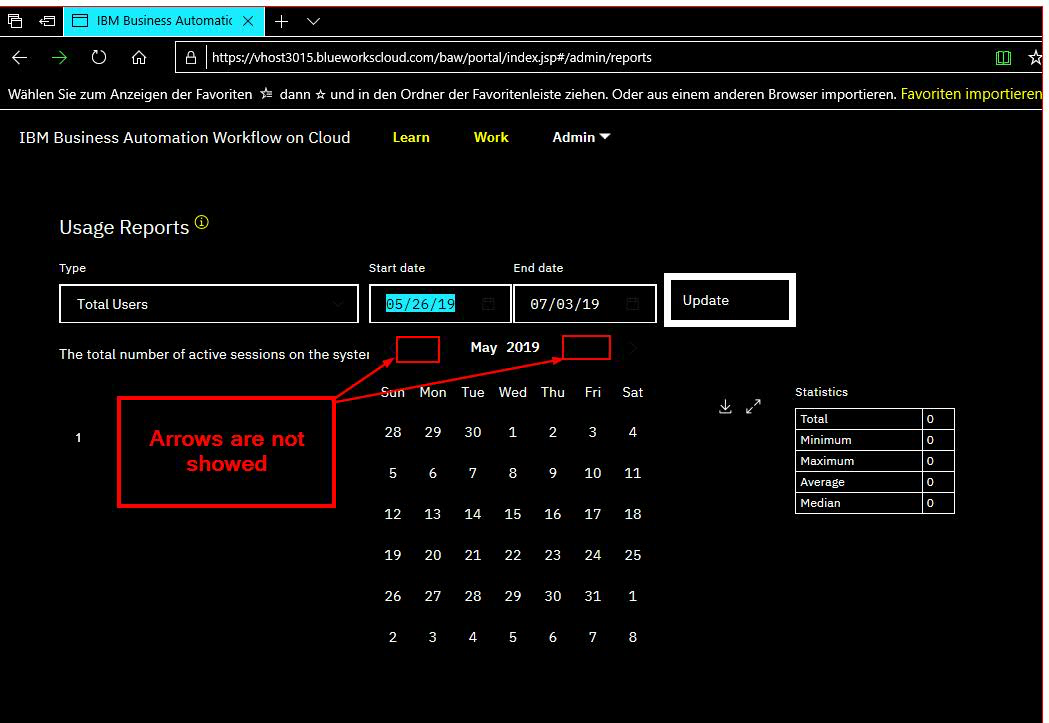
Task: Open a new browser tab
Action: pyautogui.click(x=282, y=21)
